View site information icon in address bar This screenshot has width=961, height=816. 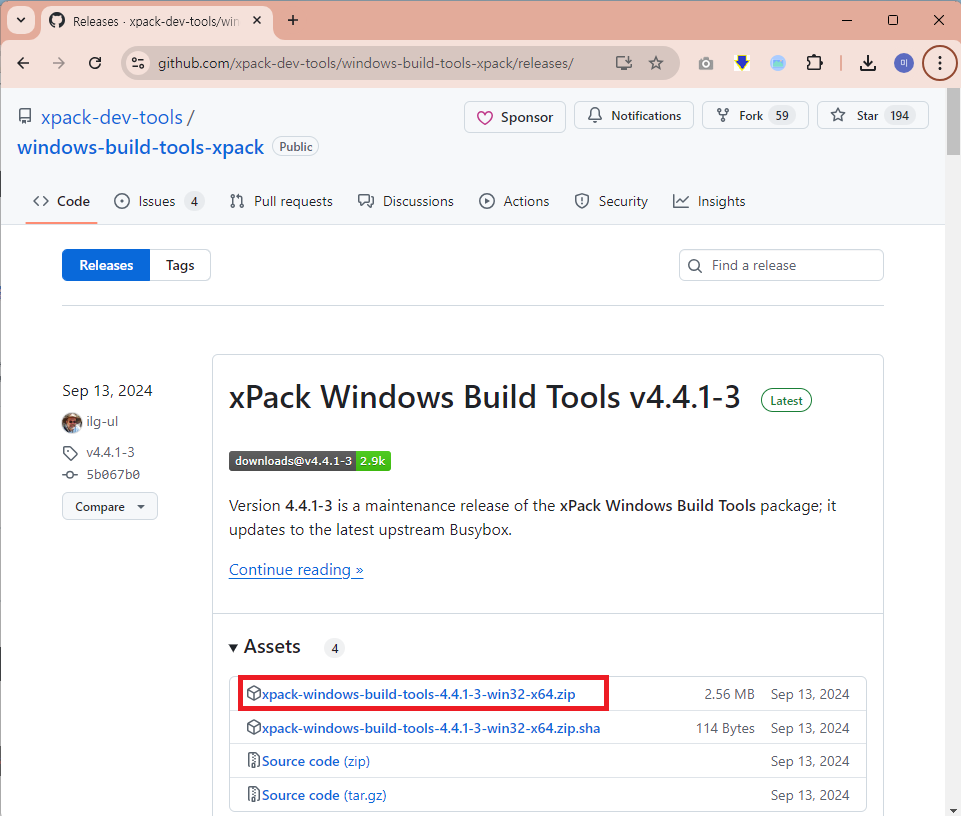[139, 63]
